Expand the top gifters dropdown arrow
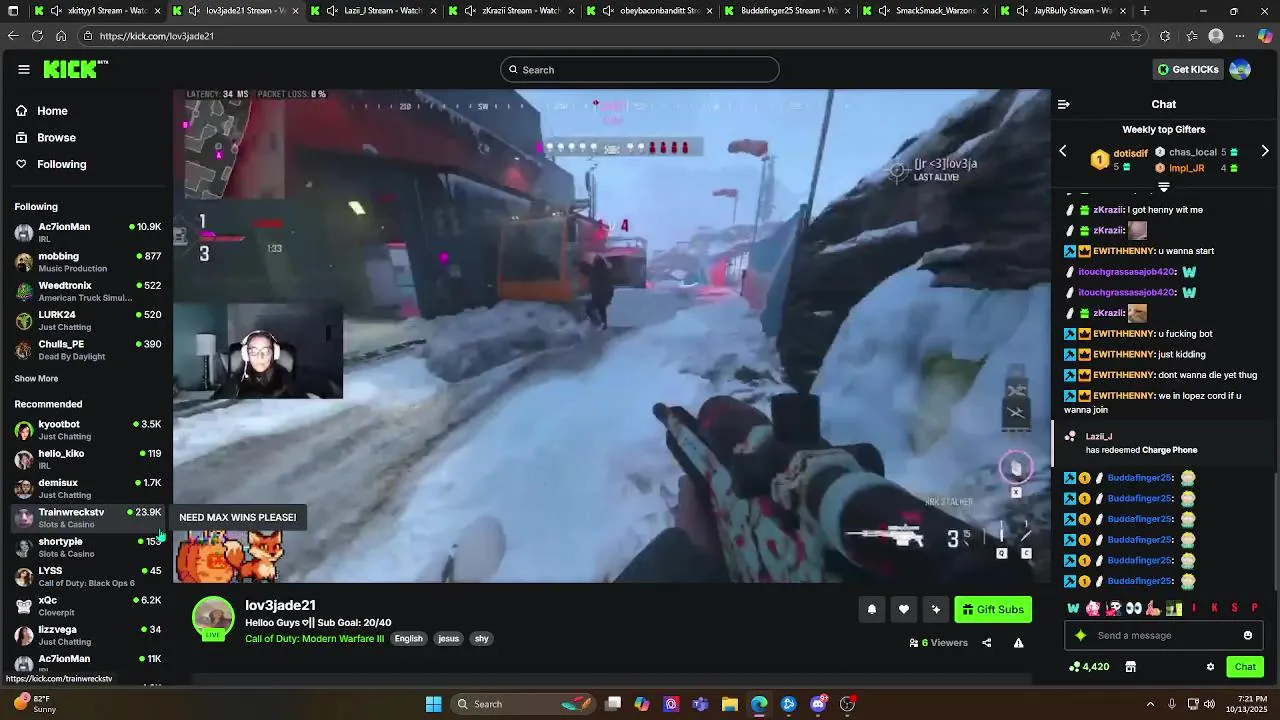Viewport: 1280px width, 720px height. pyautogui.click(x=1164, y=187)
